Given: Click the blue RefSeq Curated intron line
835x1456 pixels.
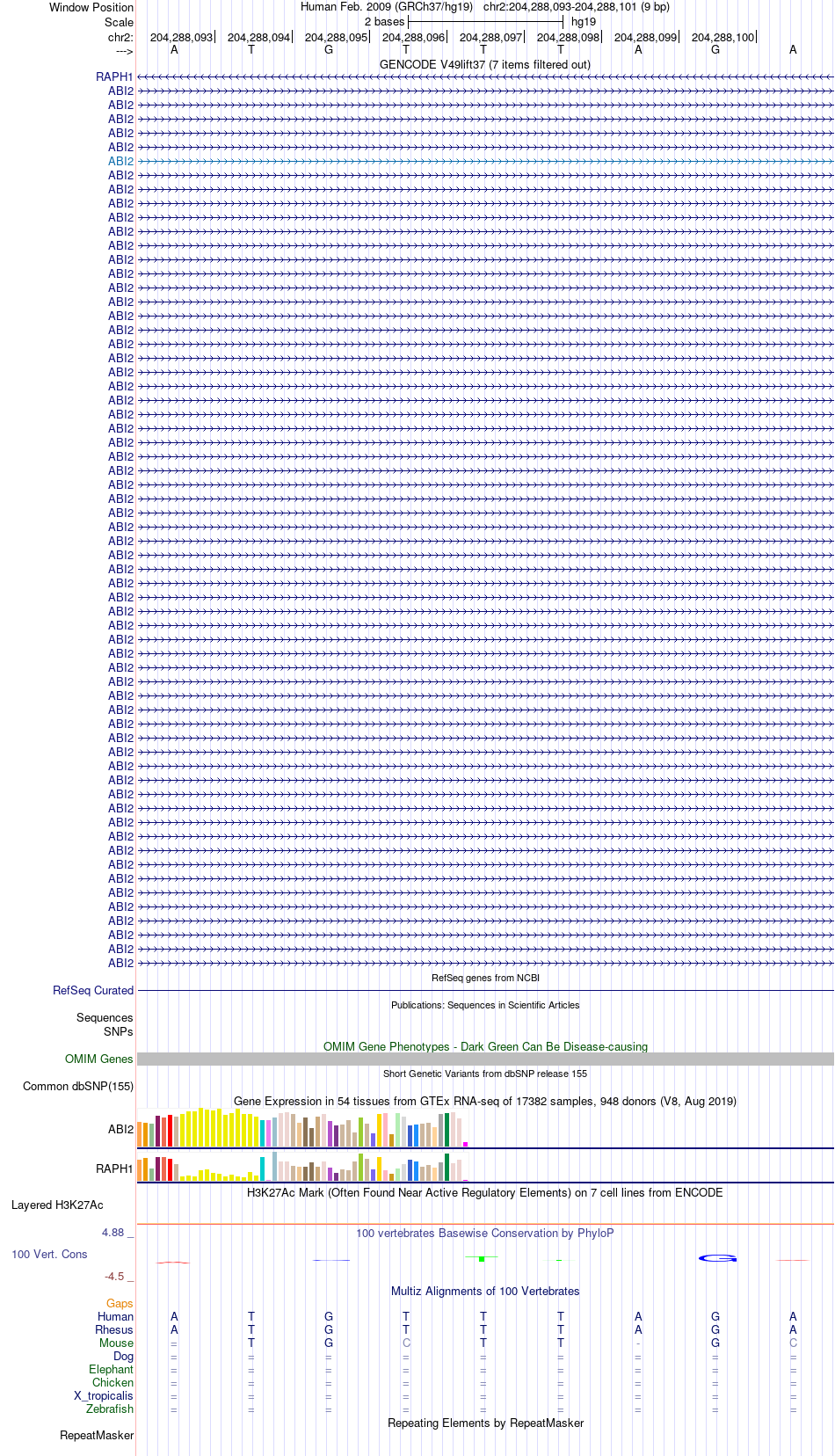Looking at the screenshot, I should (x=485, y=991).
